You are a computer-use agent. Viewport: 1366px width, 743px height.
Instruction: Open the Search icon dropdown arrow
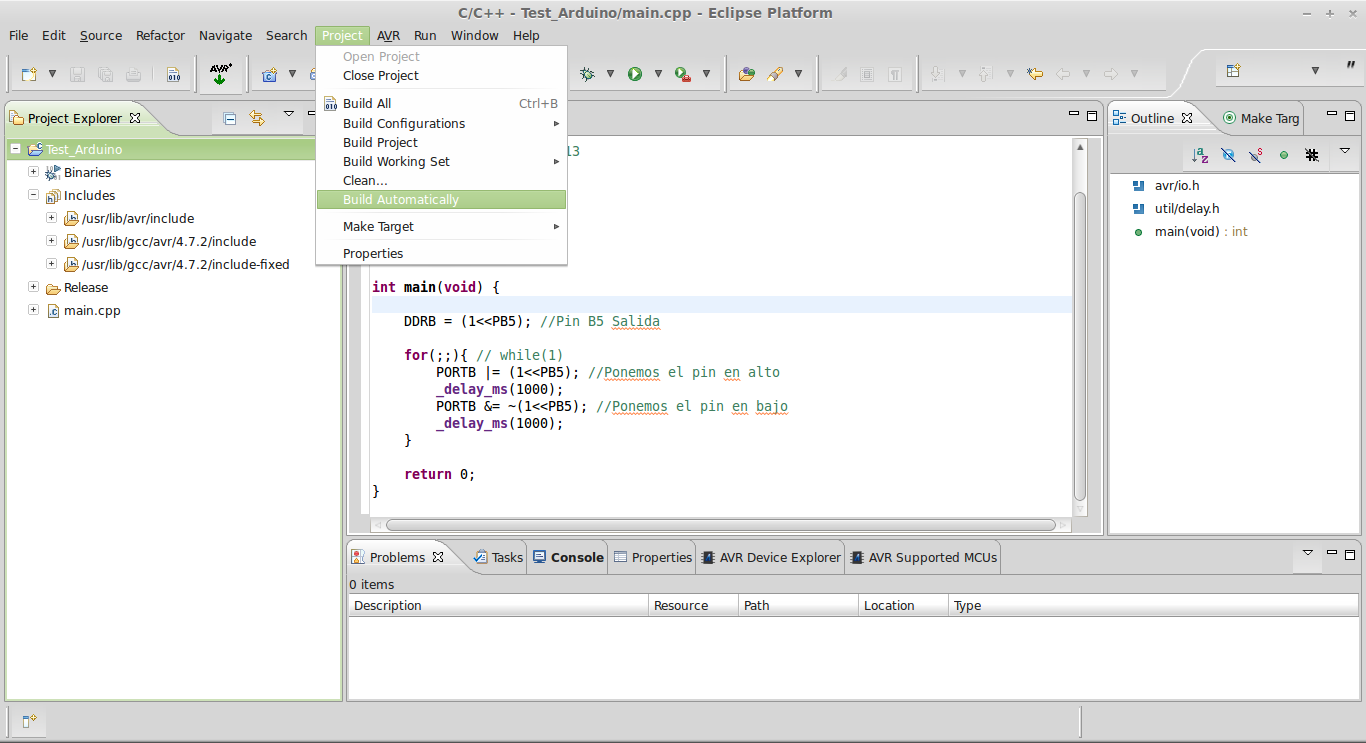tap(798, 74)
